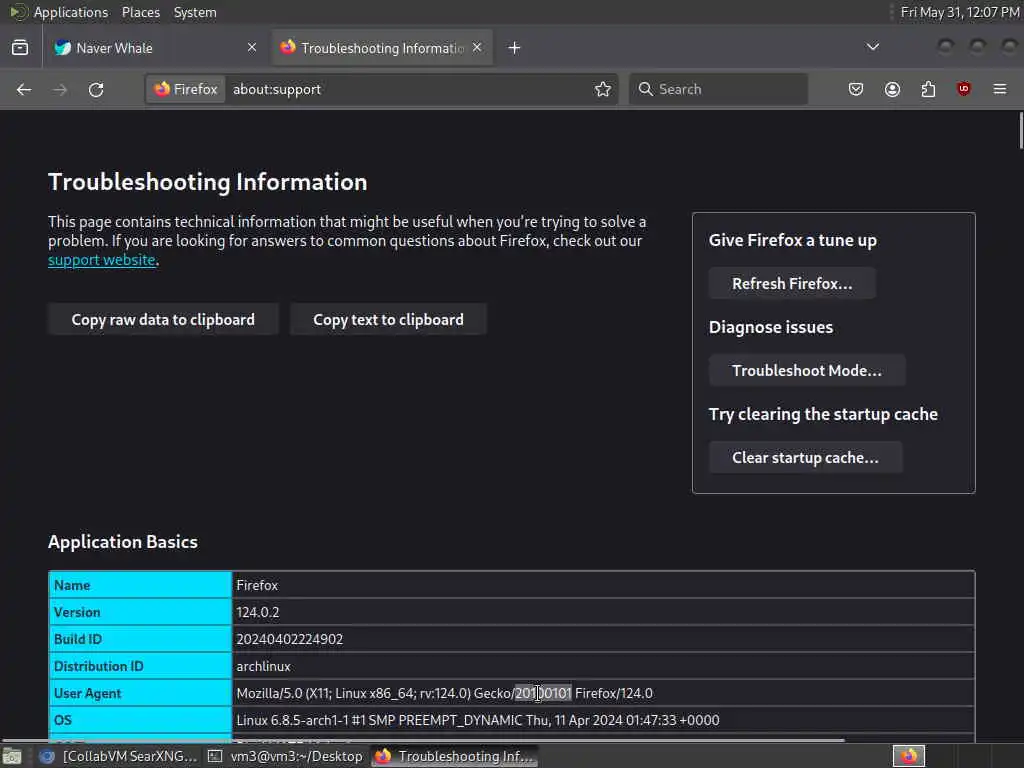Viewport: 1024px width, 768px height.
Task: Switch to vm3@vm3 Desktop terminal window
Action: click(x=285, y=756)
